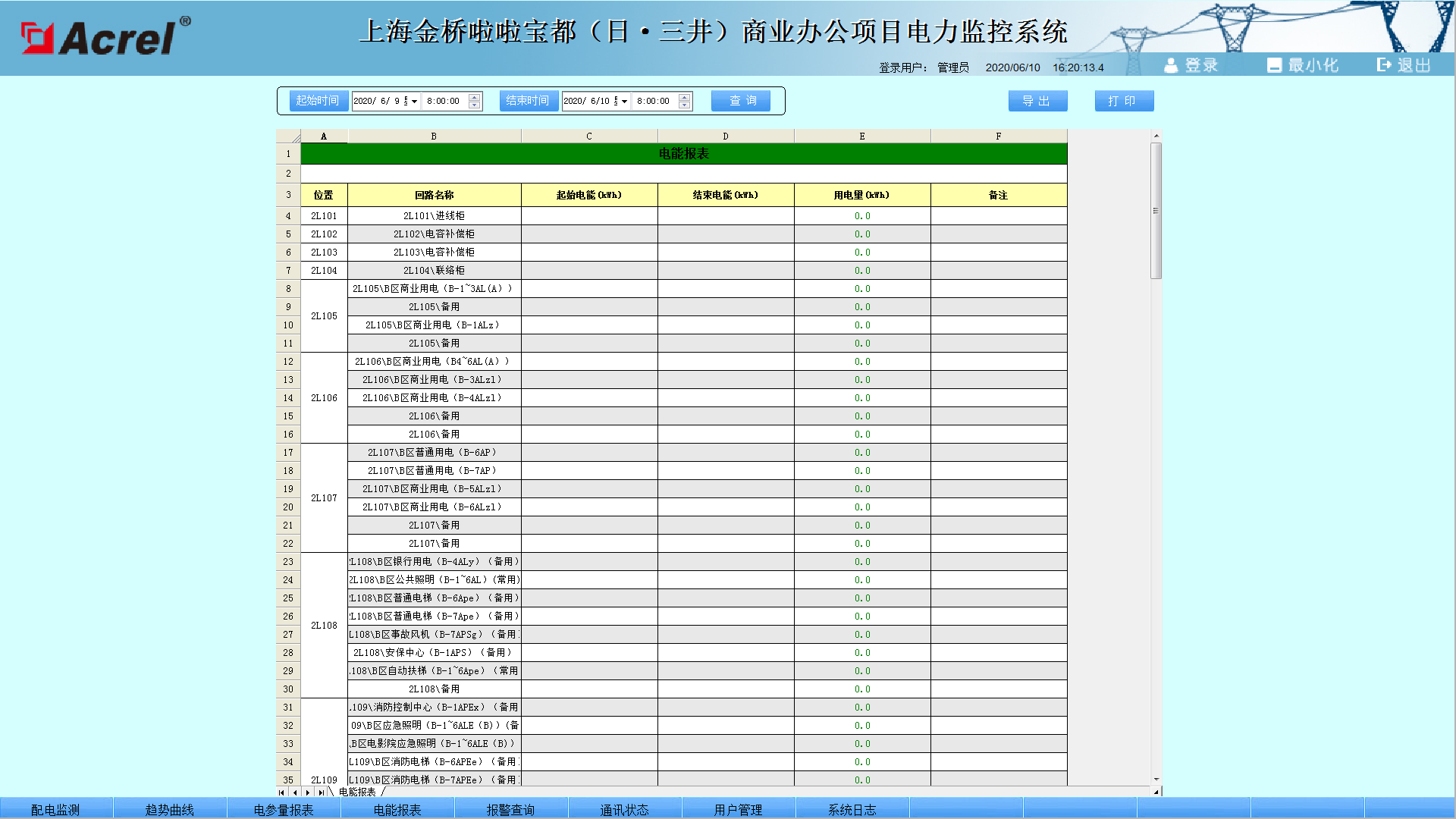1456x819 pixels.
Task: Open the start date dropdown calendar
Action: (414, 101)
